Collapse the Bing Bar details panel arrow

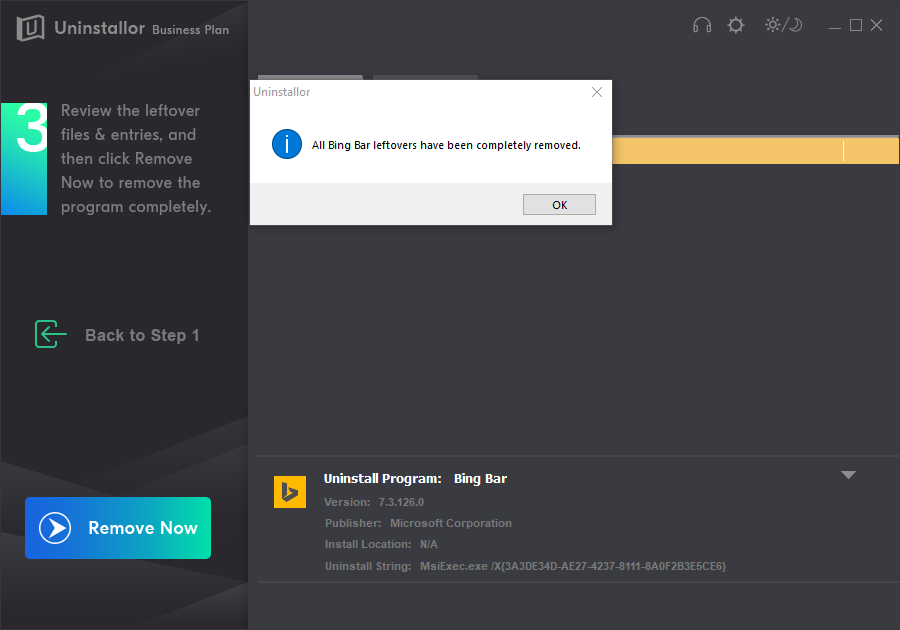tap(848, 475)
